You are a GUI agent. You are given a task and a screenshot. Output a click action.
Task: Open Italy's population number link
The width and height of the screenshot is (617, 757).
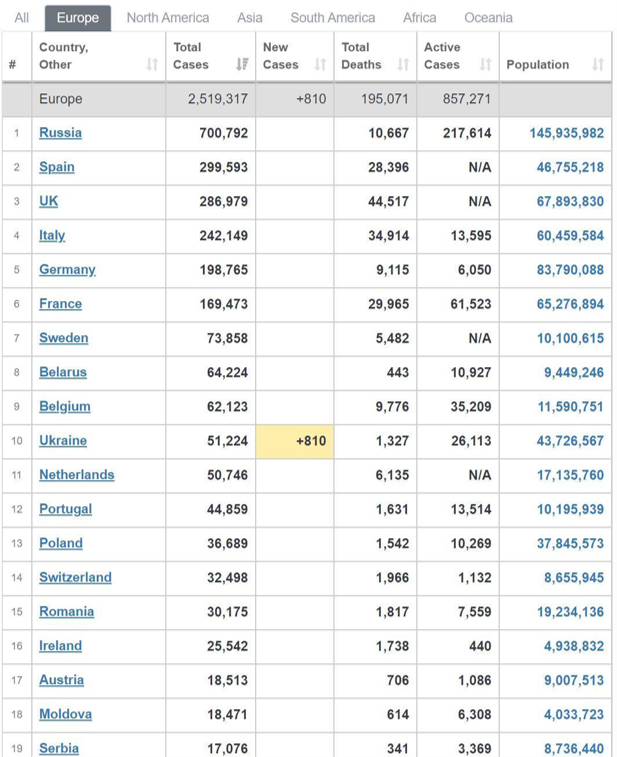click(570, 236)
